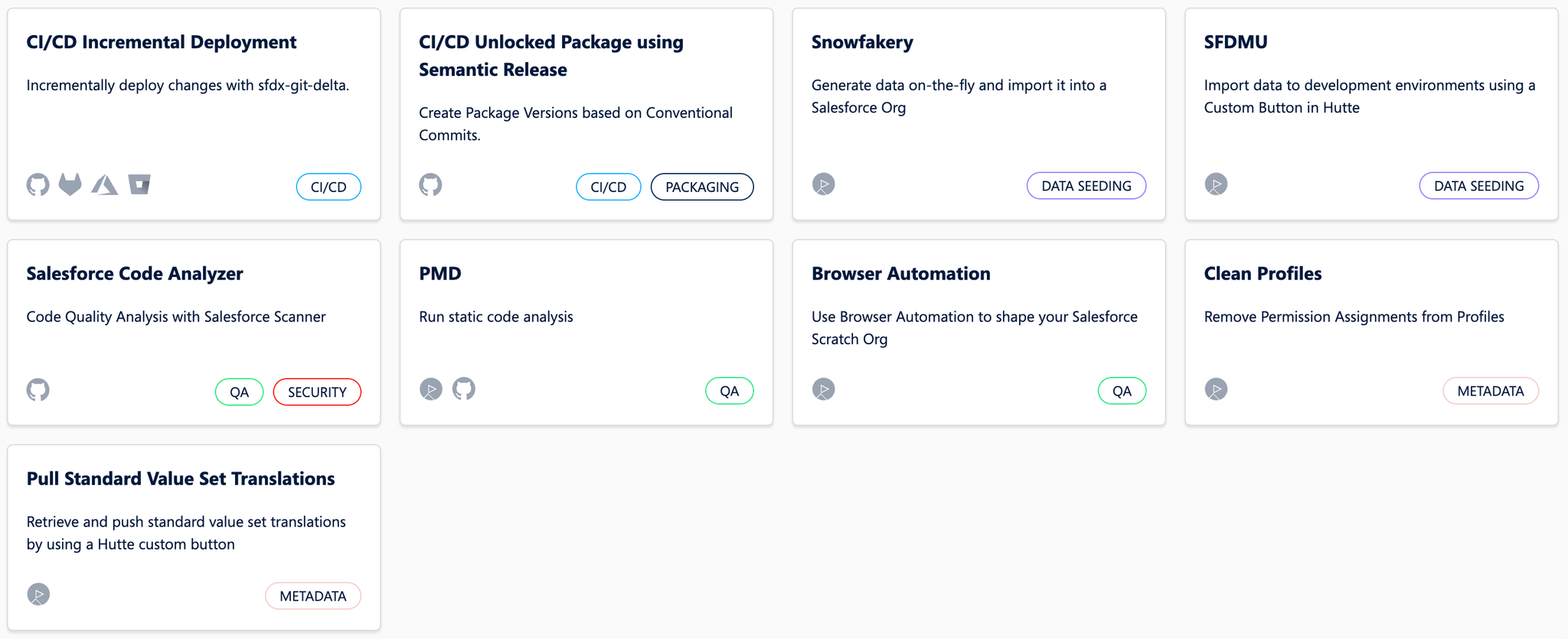Click play icon on Pull Standard Value Set card
Image resolution: width=1568 pixels, height=639 pixels.
pos(38,595)
